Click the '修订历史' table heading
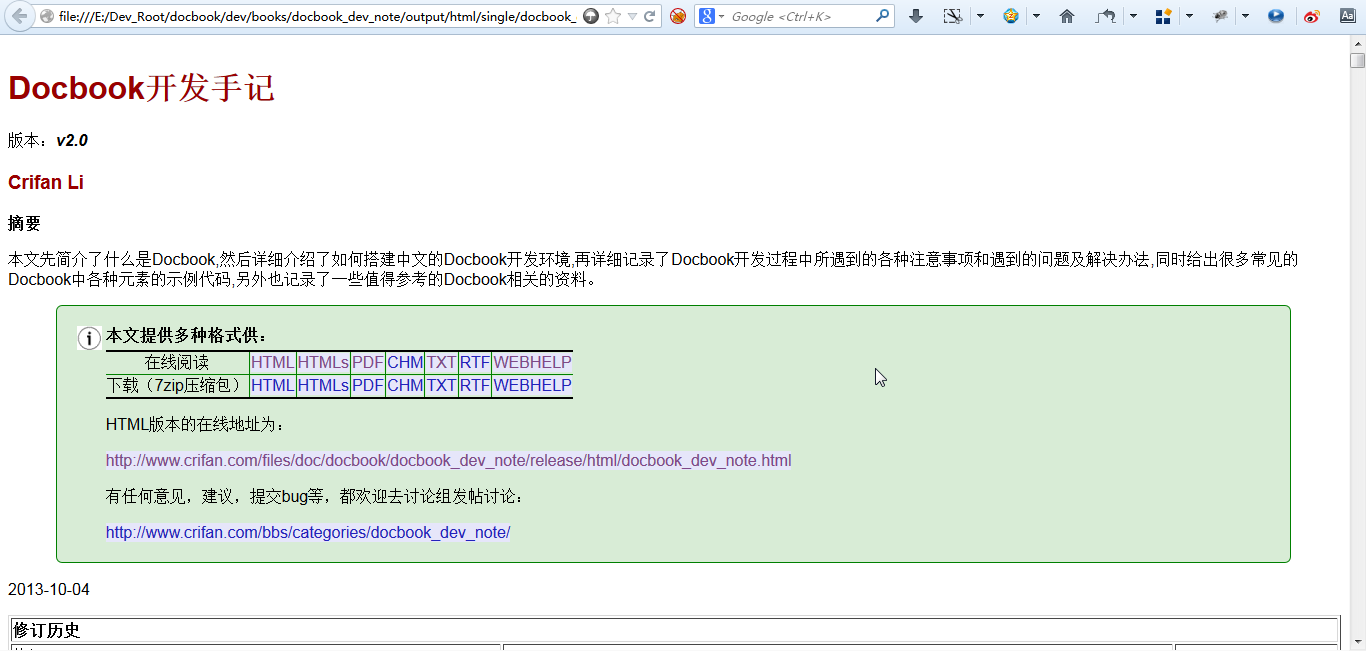 pyautogui.click(x=46, y=630)
